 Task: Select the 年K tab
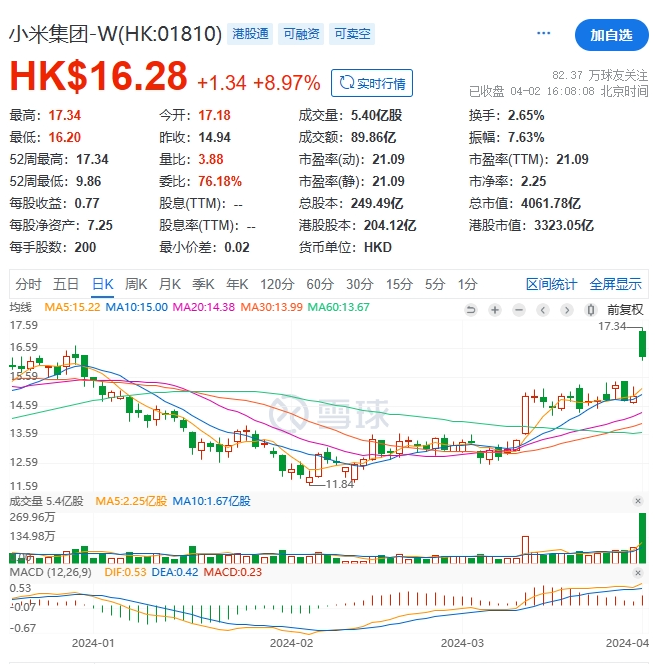click(x=237, y=284)
